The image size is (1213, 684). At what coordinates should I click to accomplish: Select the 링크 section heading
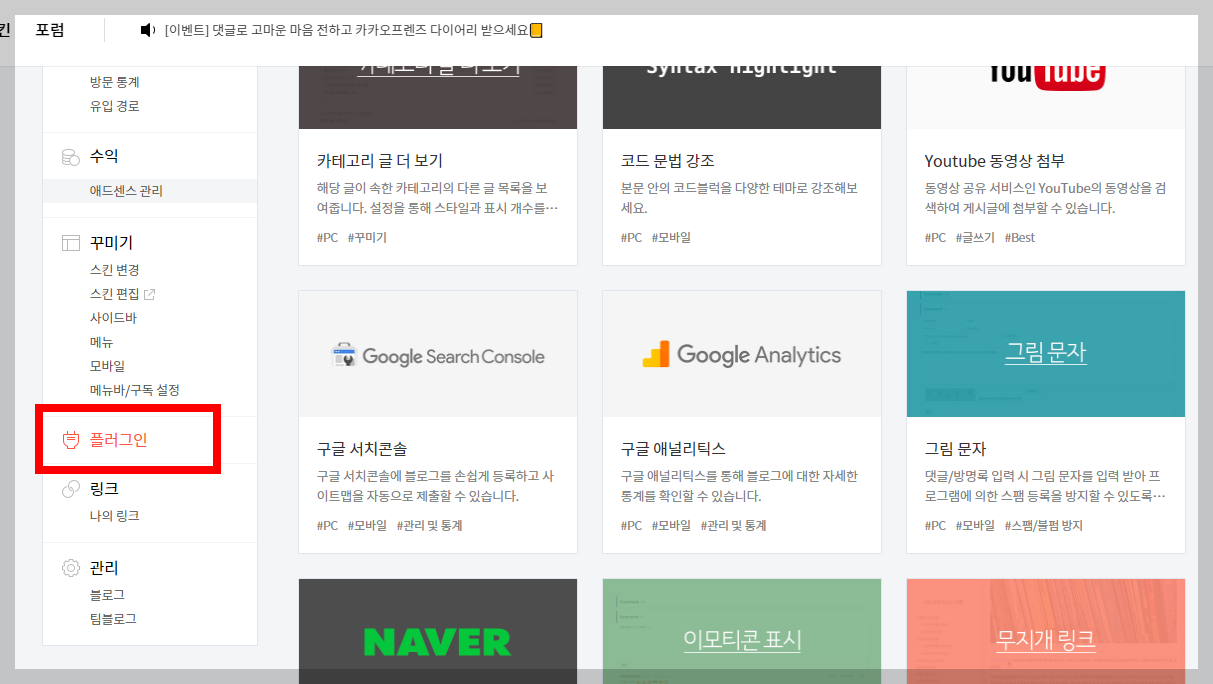click(x=104, y=489)
